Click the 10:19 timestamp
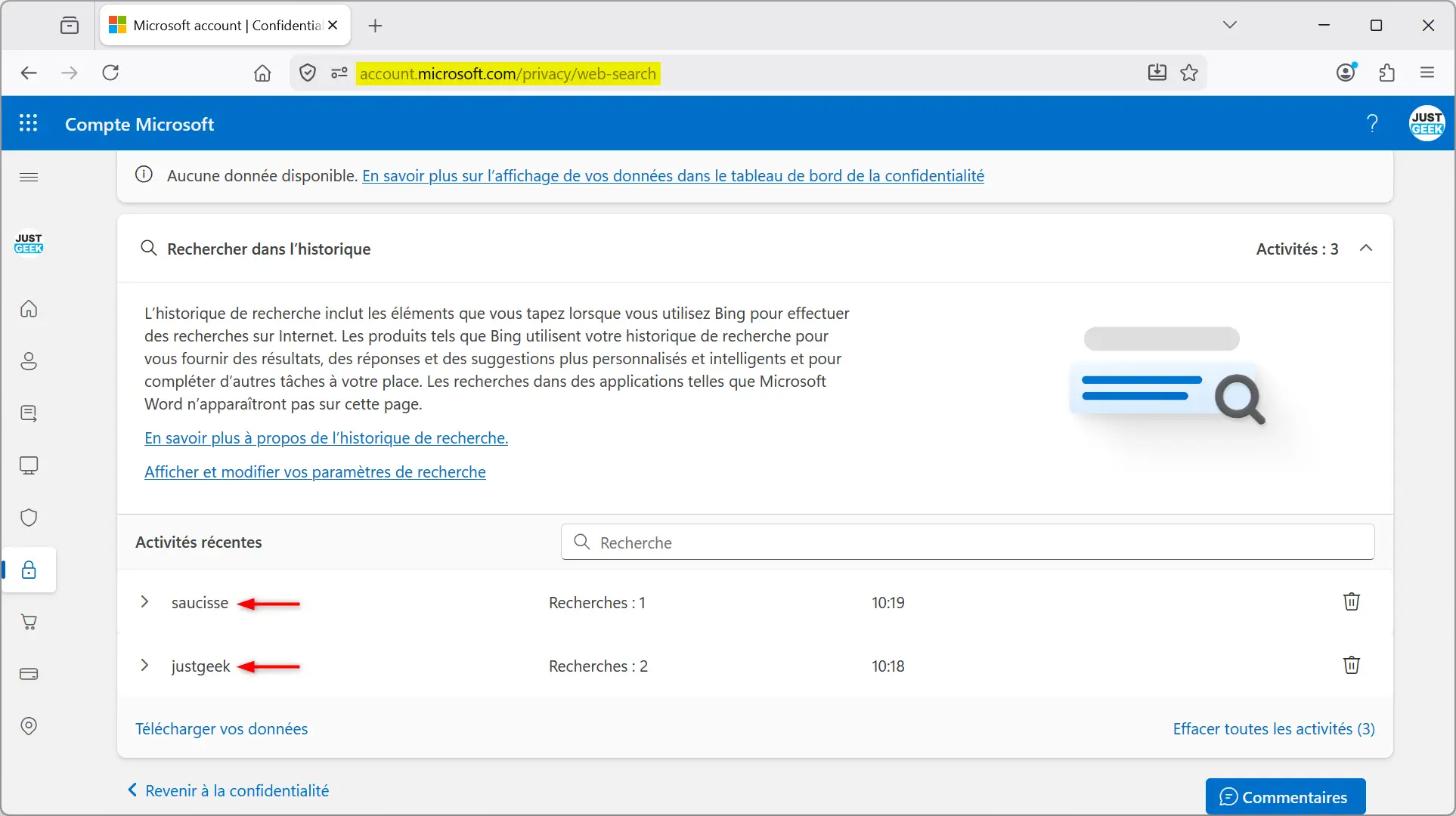Screen dimensions: 1456x816 click(888, 603)
